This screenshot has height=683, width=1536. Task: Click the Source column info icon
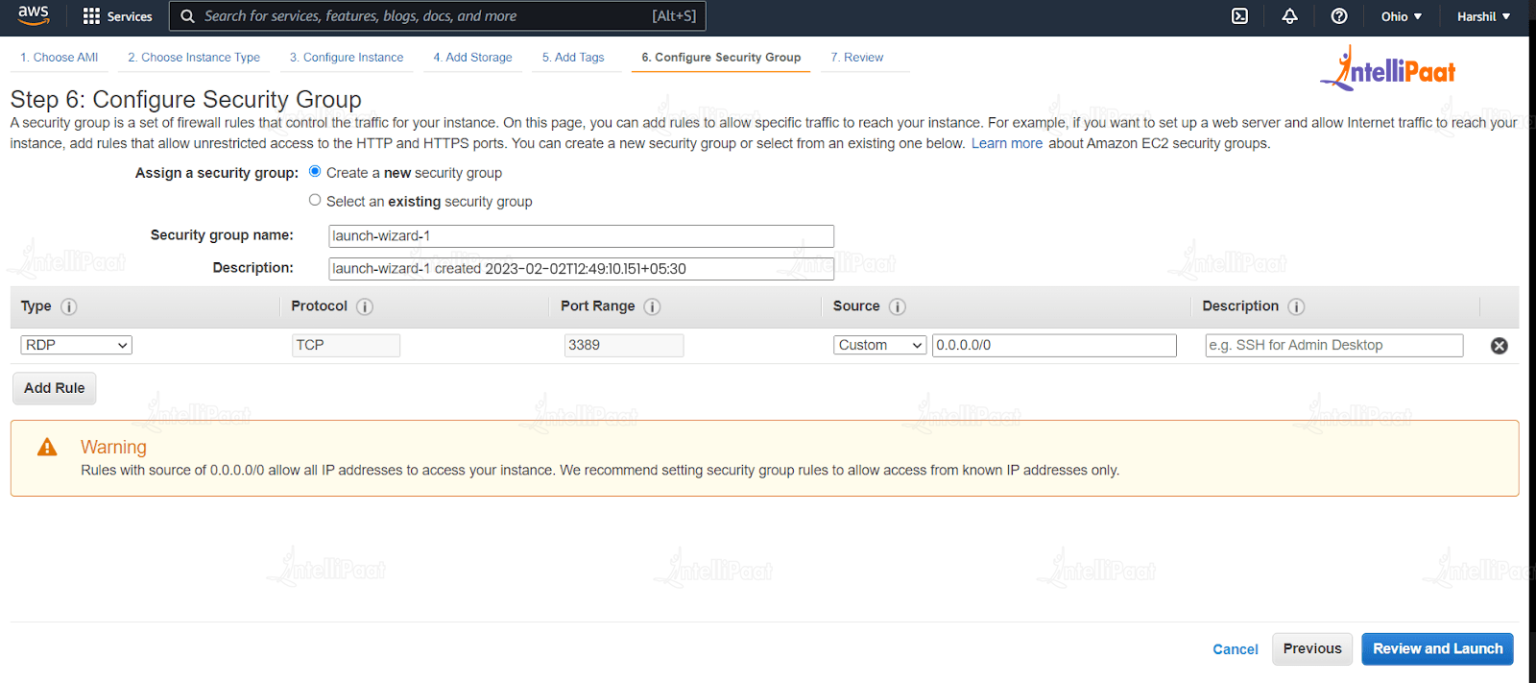point(896,306)
